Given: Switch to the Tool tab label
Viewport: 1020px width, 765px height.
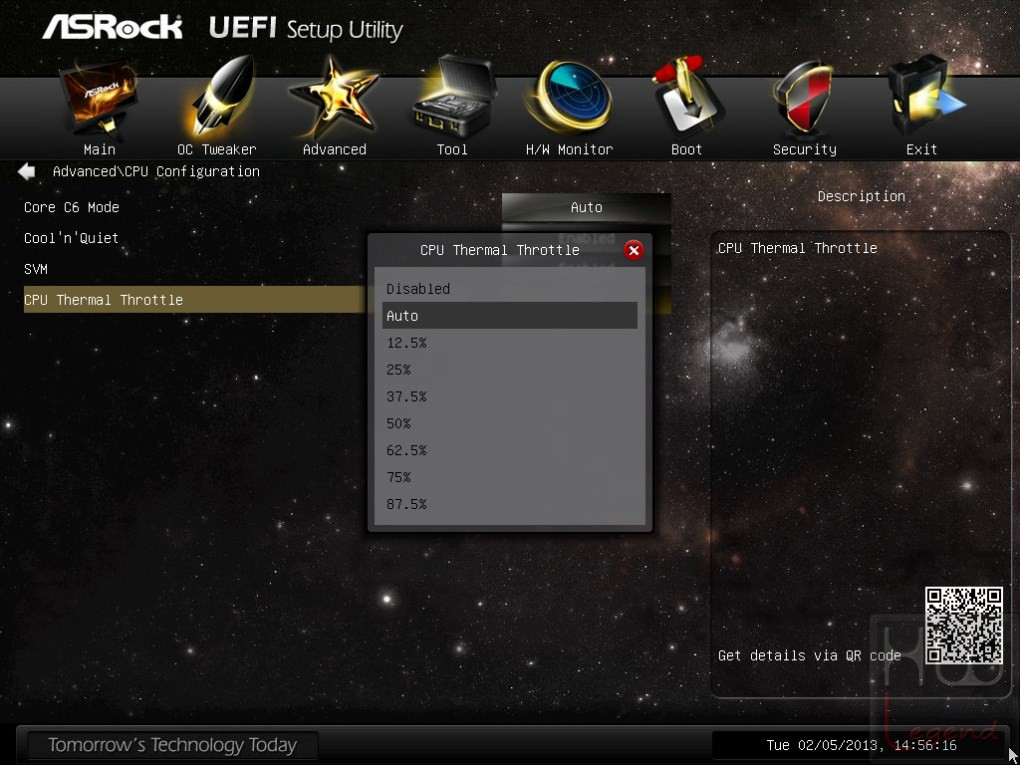Looking at the screenshot, I should pyautogui.click(x=452, y=150).
